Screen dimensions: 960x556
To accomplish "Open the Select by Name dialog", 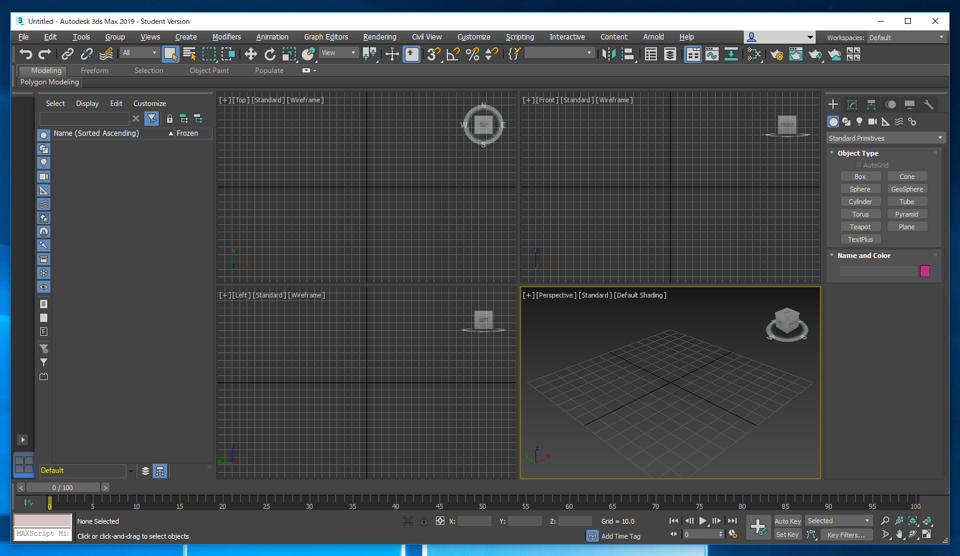I will click(x=190, y=54).
